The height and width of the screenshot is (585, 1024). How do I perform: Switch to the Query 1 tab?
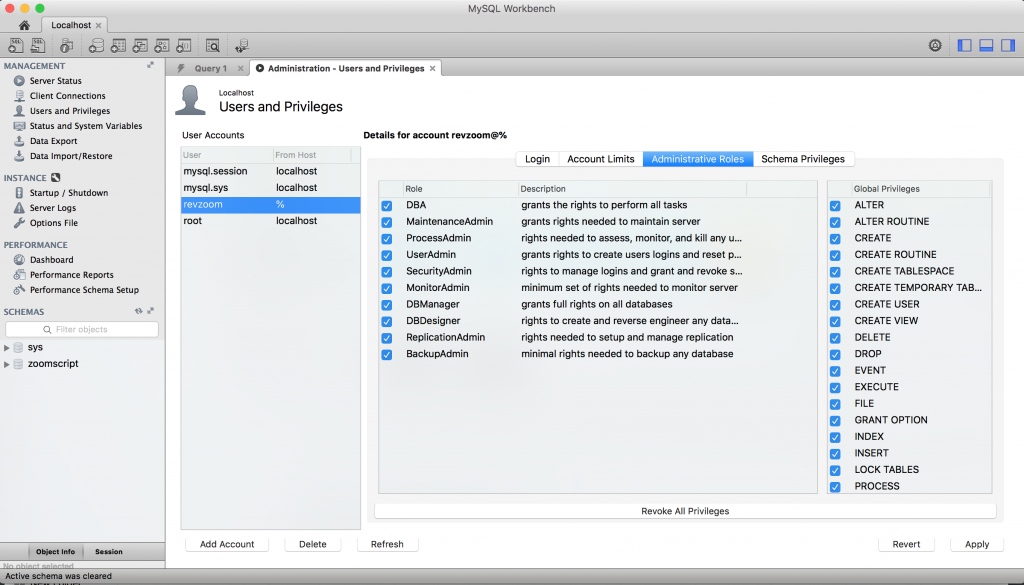[210, 68]
